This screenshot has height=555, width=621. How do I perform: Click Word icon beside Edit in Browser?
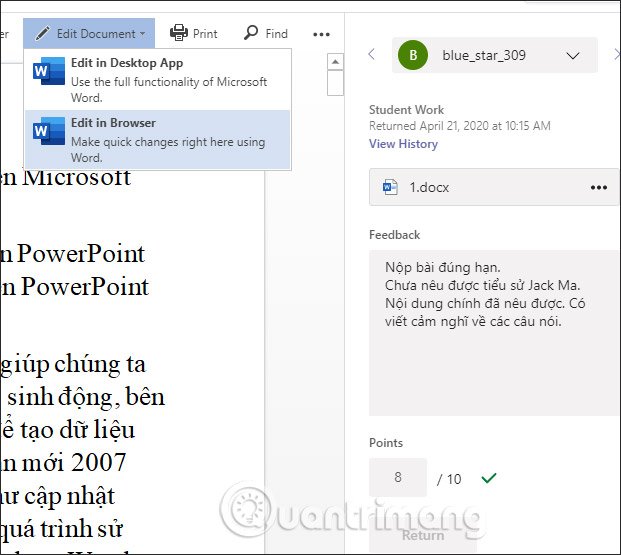click(x=48, y=131)
